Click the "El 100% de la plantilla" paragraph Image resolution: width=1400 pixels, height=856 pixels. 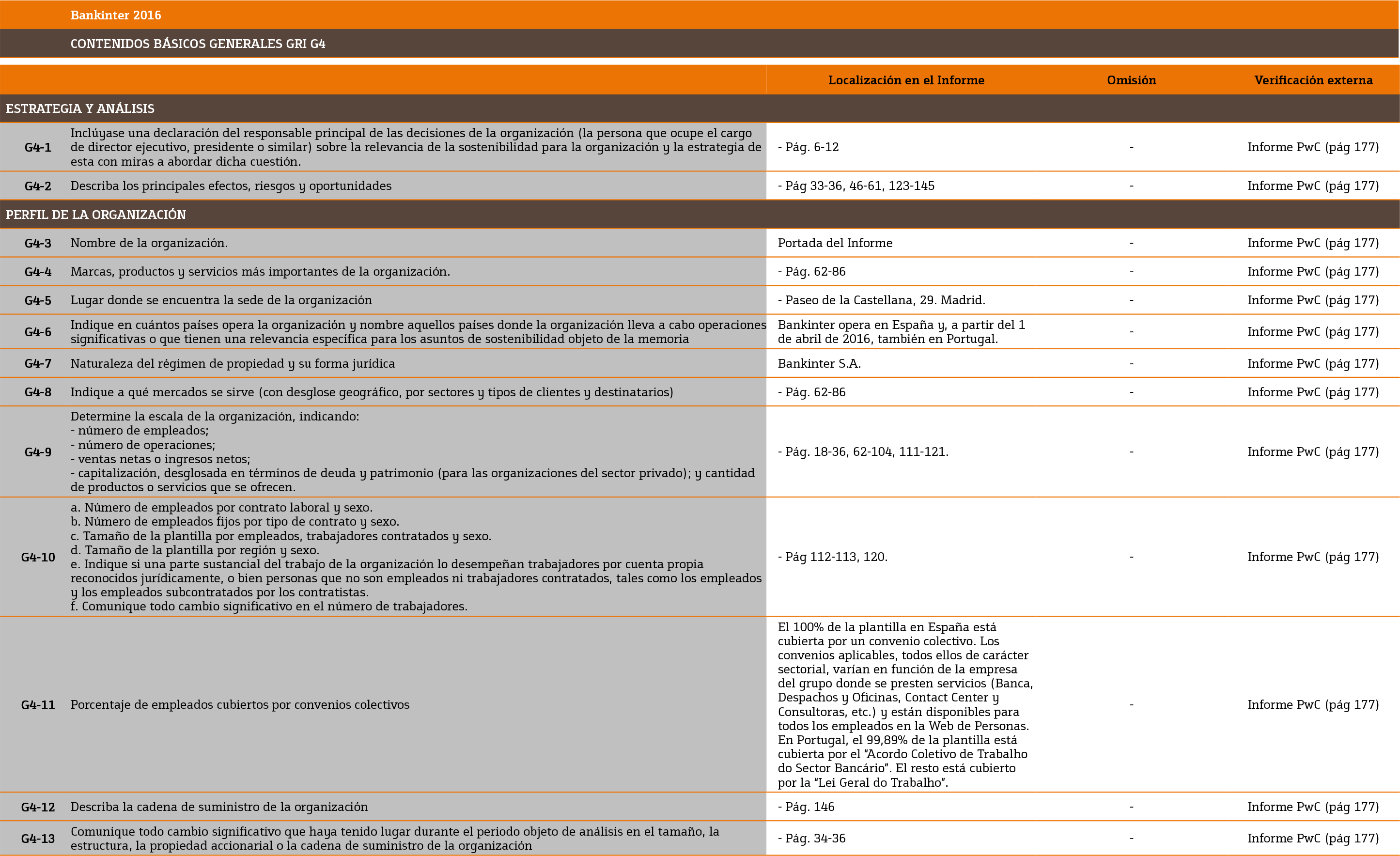point(906,704)
